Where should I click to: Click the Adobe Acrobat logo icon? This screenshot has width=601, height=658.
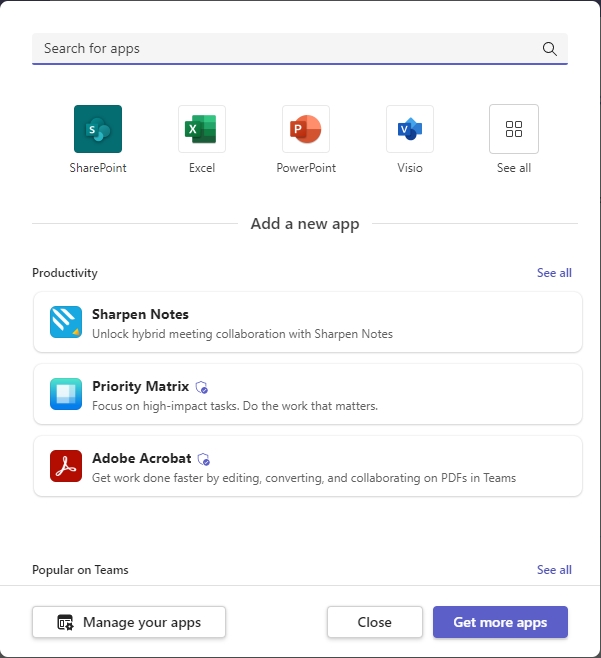pos(66,467)
